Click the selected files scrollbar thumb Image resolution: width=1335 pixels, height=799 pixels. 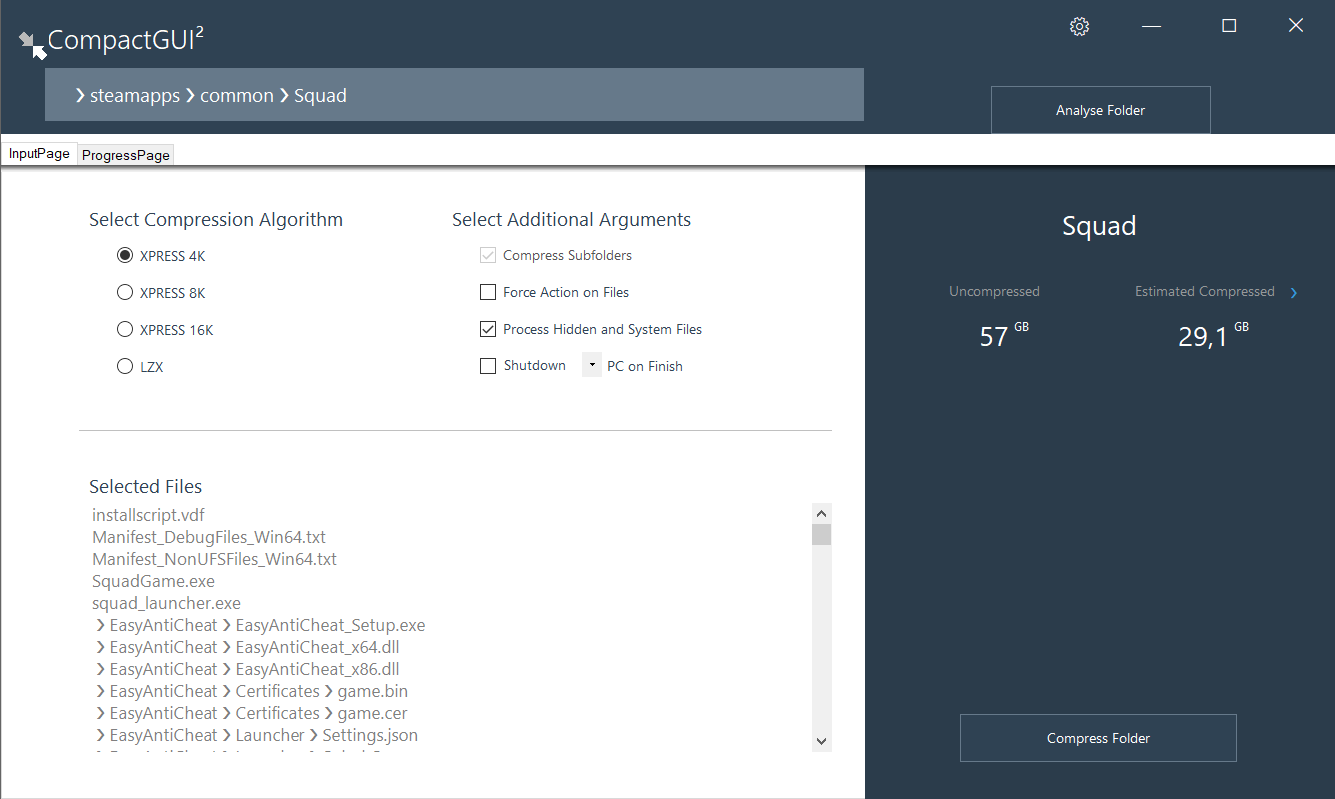(822, 535)
